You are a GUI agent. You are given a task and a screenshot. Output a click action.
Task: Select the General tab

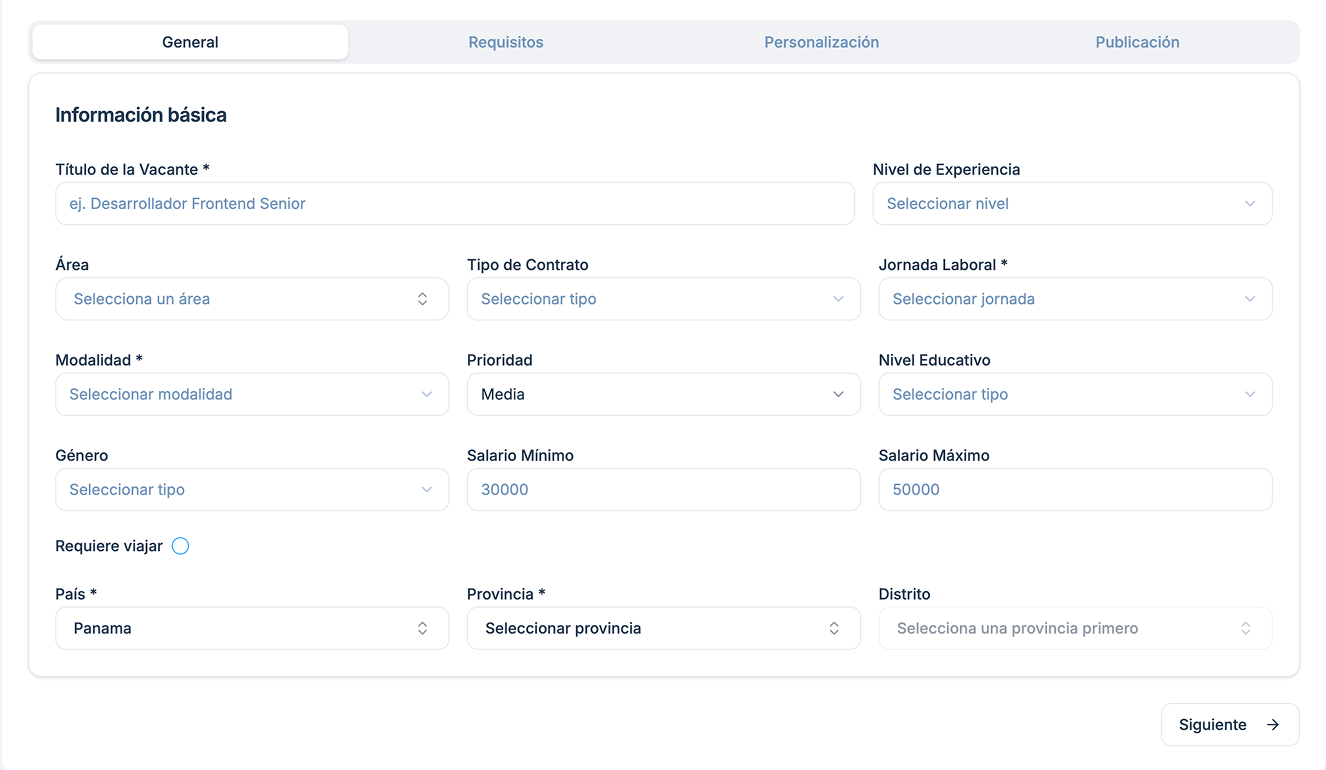[x=190, y=42]
